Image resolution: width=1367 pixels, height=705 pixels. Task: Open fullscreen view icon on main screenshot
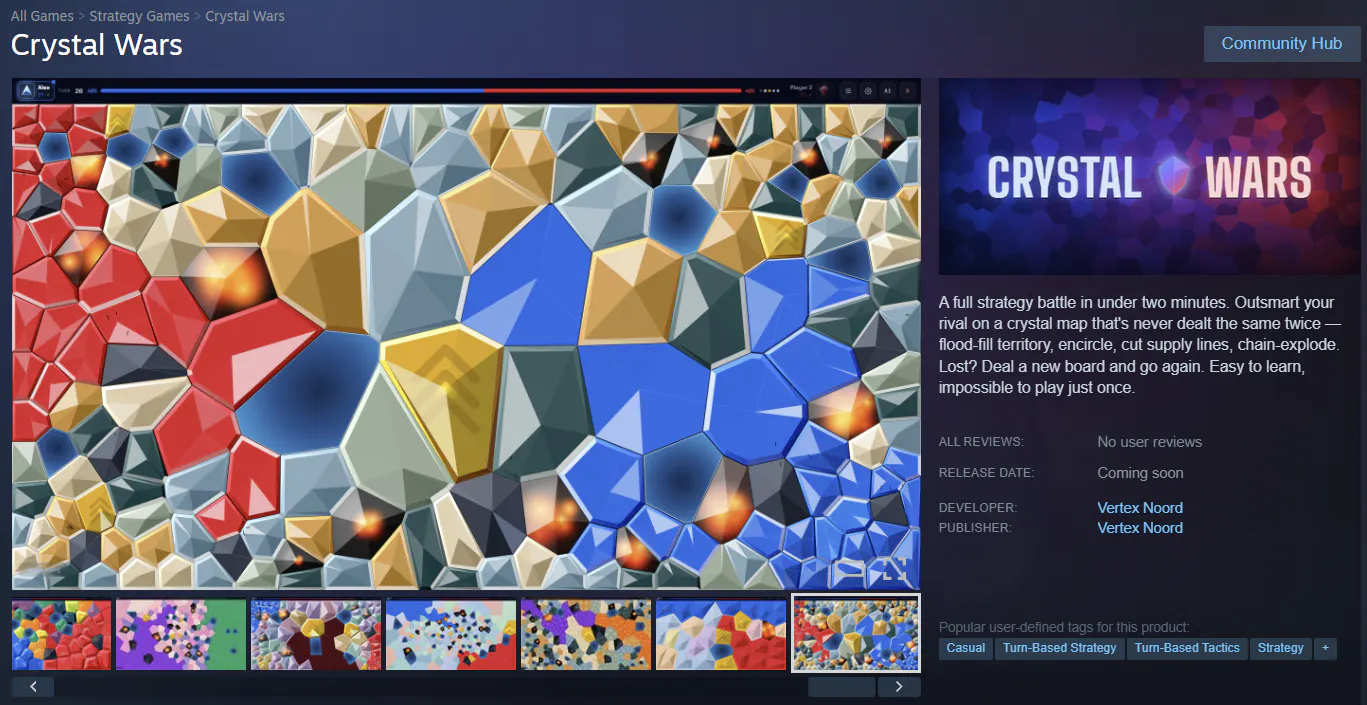click(894, 570)
